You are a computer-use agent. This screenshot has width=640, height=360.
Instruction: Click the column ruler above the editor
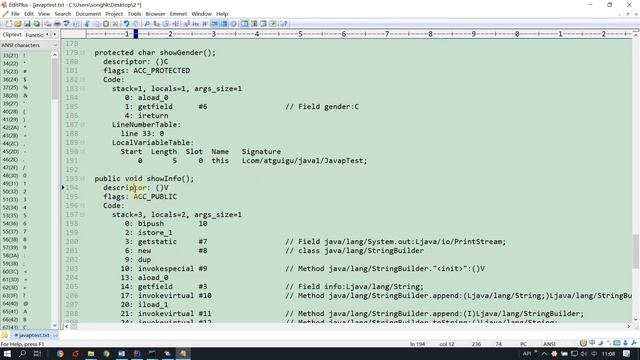click(346, 34)
